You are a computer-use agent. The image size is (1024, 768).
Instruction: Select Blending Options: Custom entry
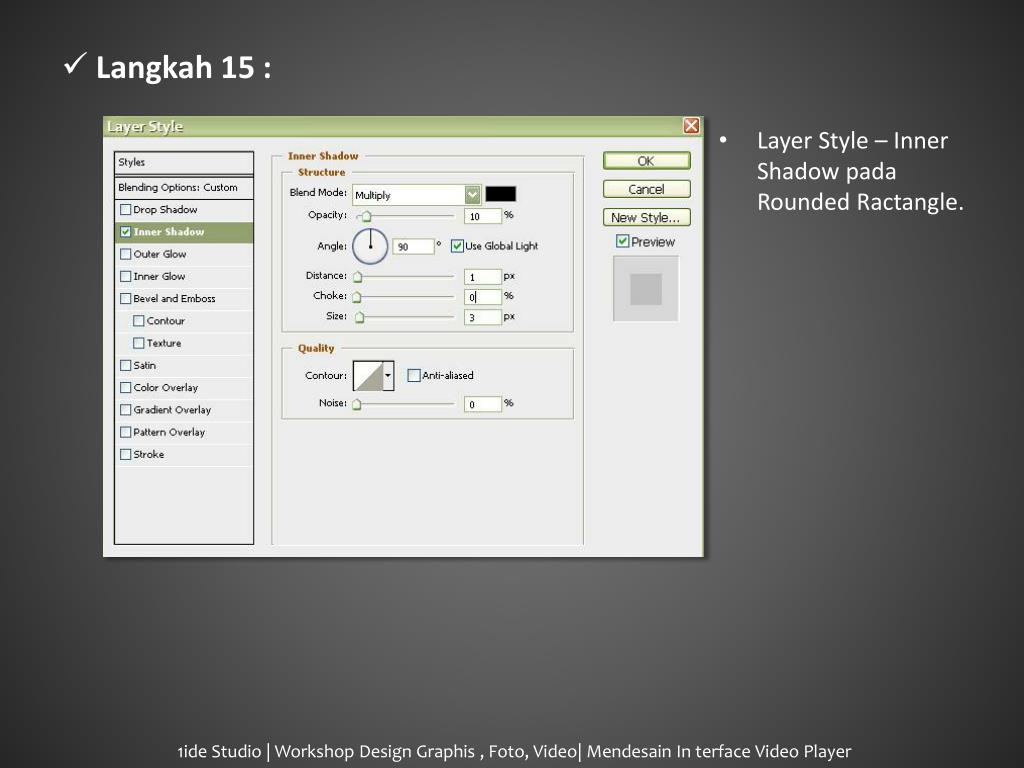pyautogui.click(x=184, y=187)
